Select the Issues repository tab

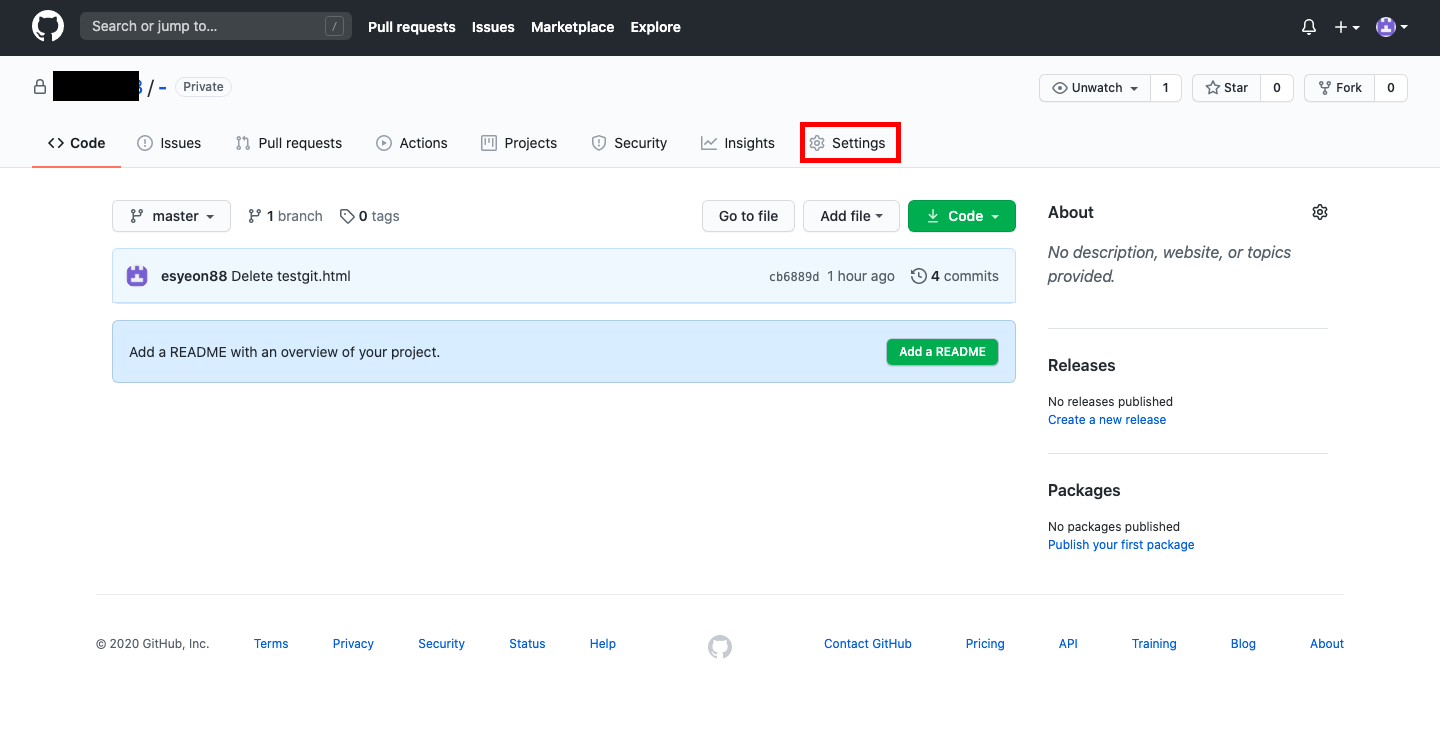[x=169, y=143]
